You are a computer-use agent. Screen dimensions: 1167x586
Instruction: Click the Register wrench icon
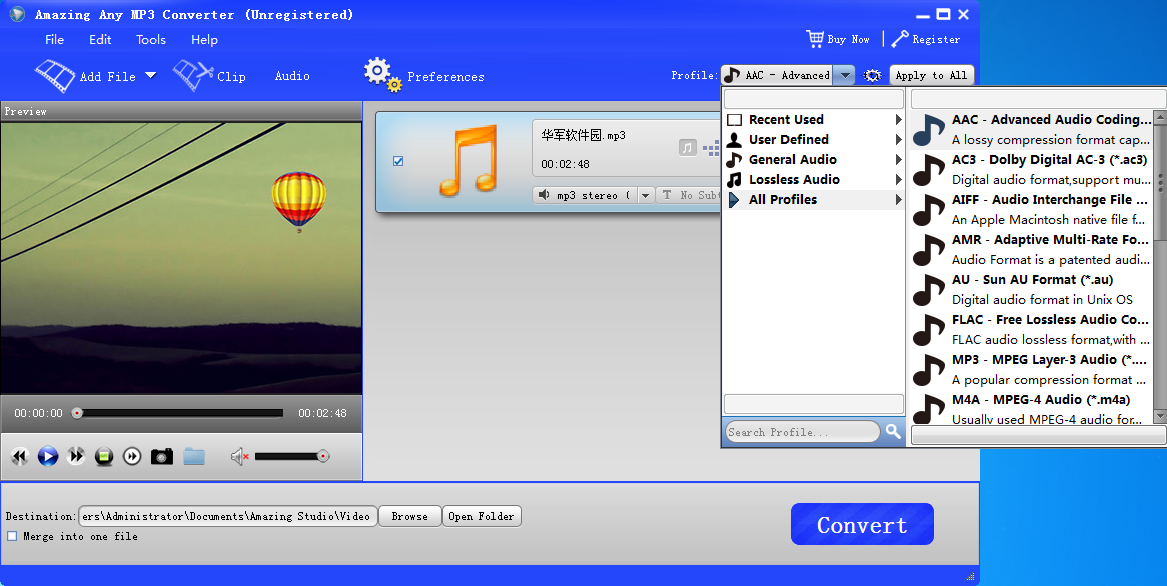[901, 39]
